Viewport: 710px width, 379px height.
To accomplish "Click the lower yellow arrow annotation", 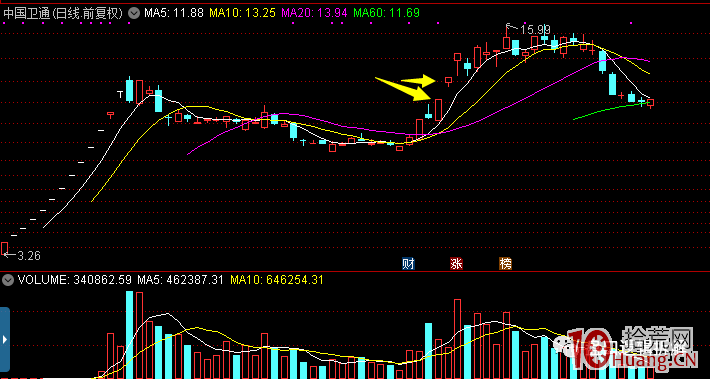I will click(x=402, y=89).
